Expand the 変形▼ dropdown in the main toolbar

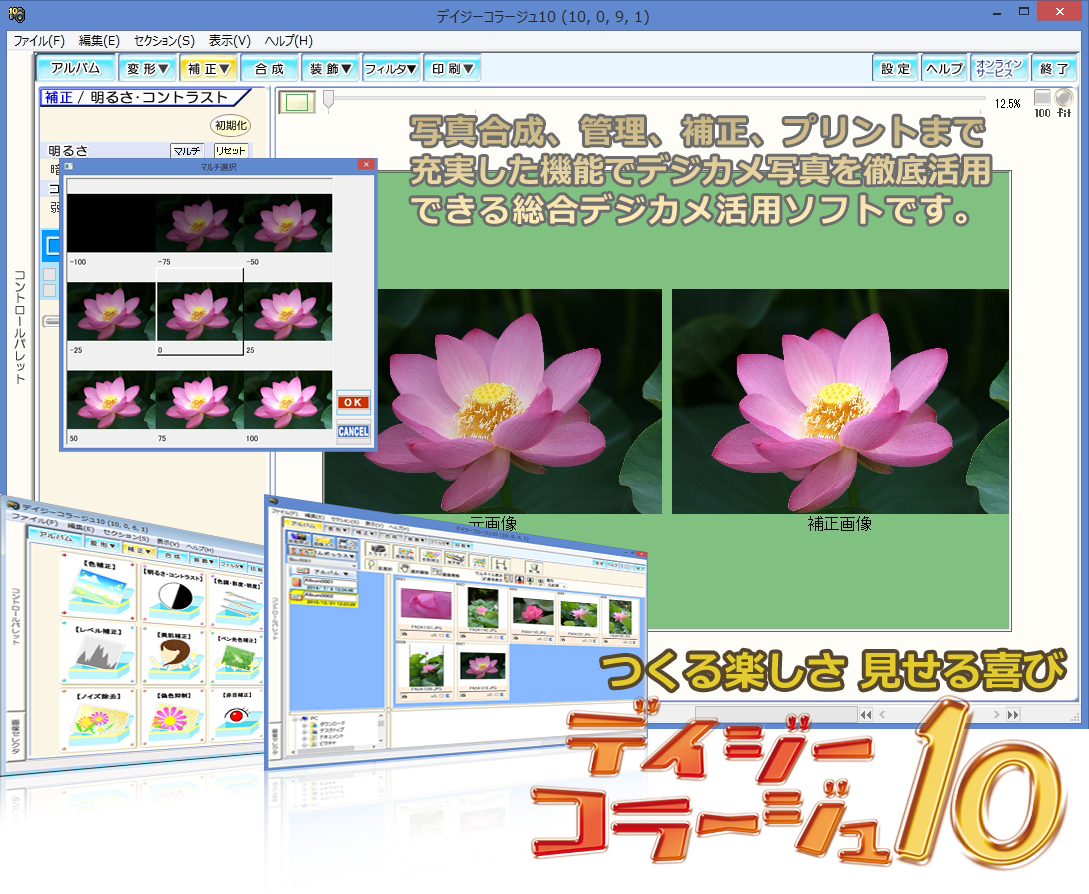(x=148, y=68)
